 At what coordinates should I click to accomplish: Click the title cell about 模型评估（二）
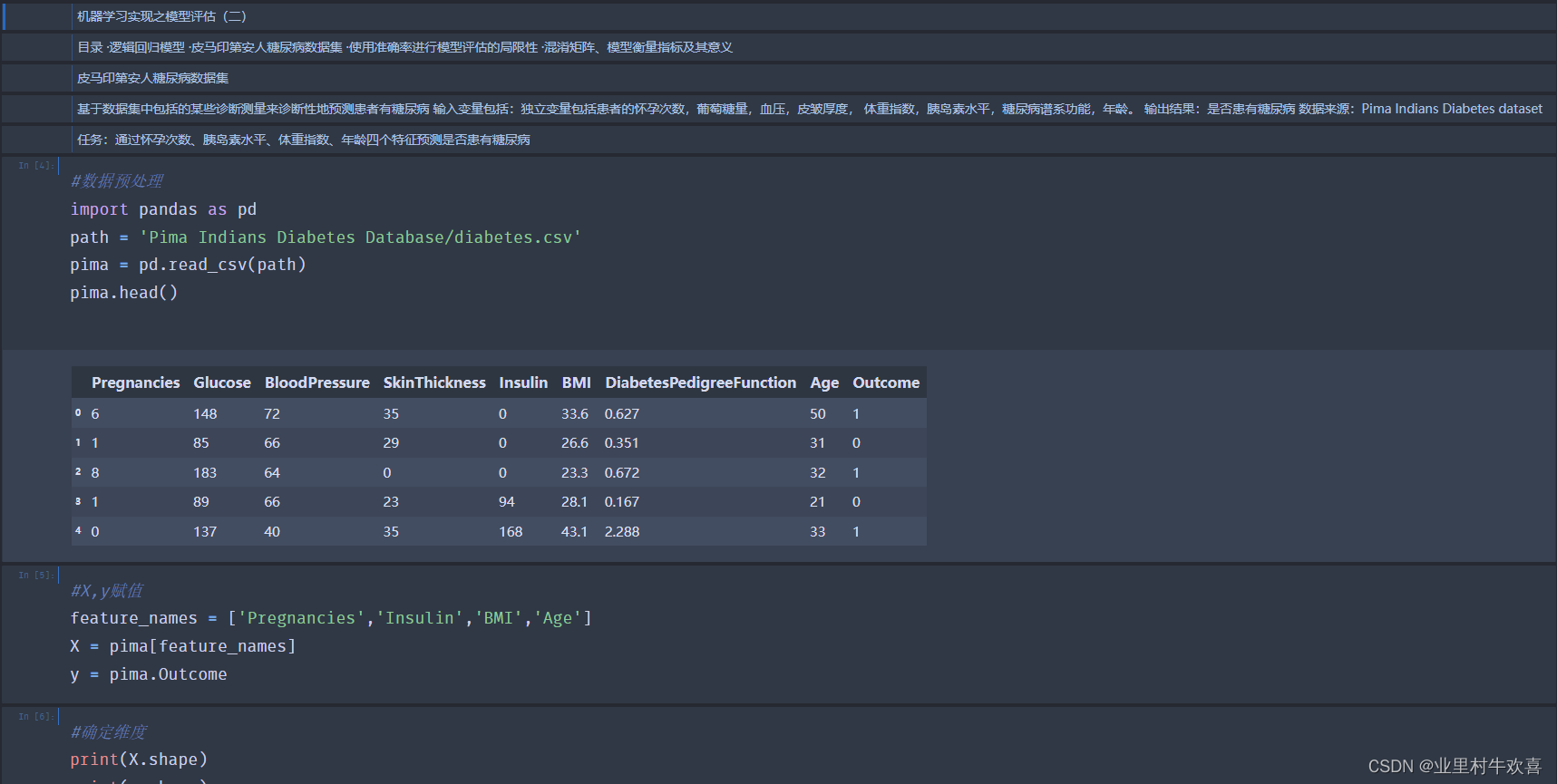coord(161,16)
